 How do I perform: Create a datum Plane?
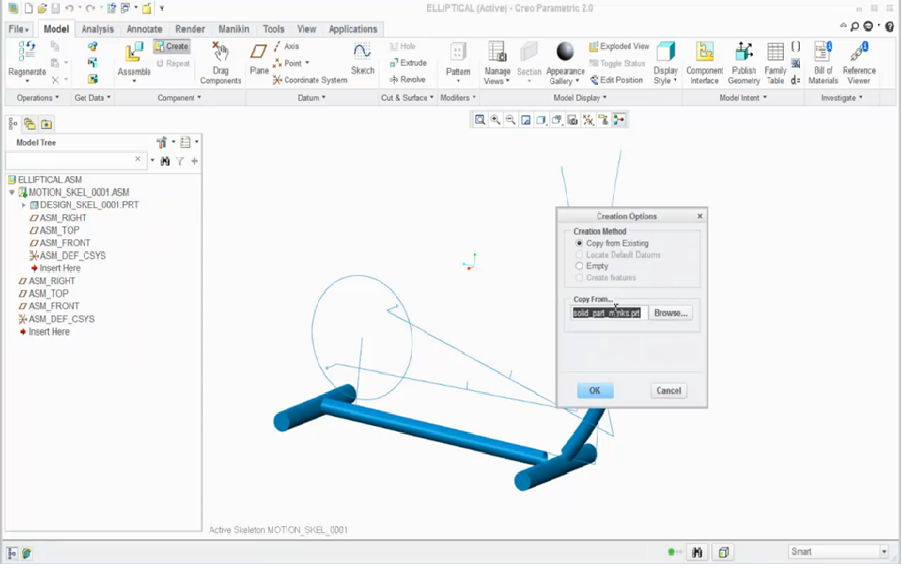click(259, 59)
